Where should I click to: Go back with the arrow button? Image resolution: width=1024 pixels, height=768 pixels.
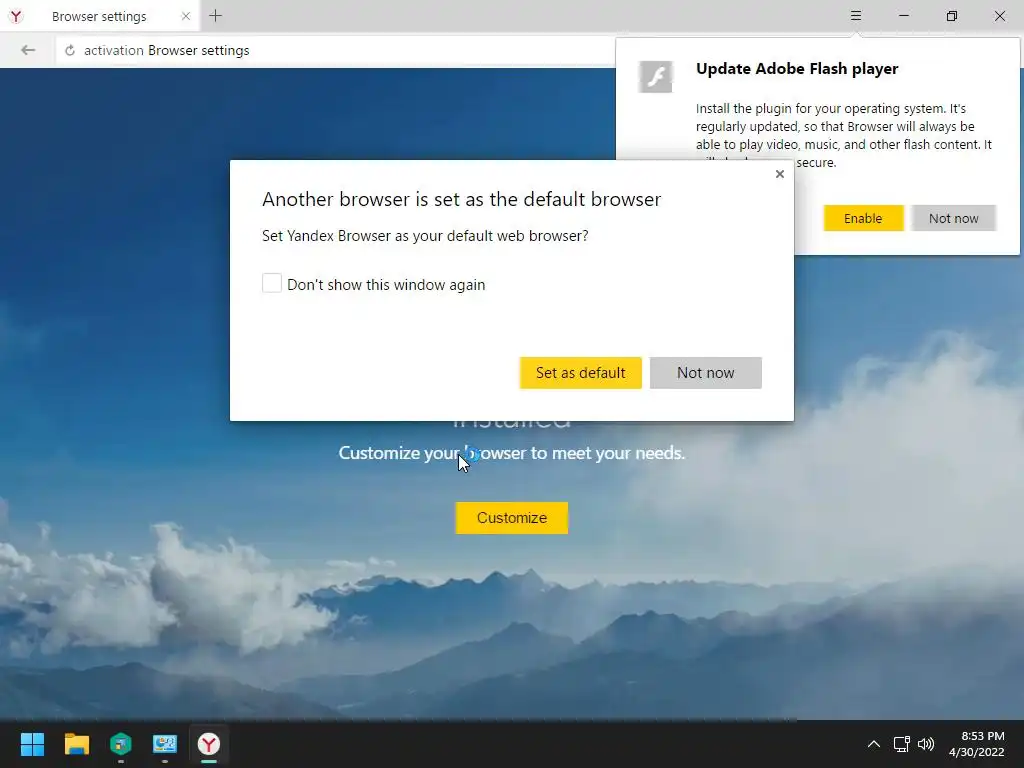click(x=27, y=50)
